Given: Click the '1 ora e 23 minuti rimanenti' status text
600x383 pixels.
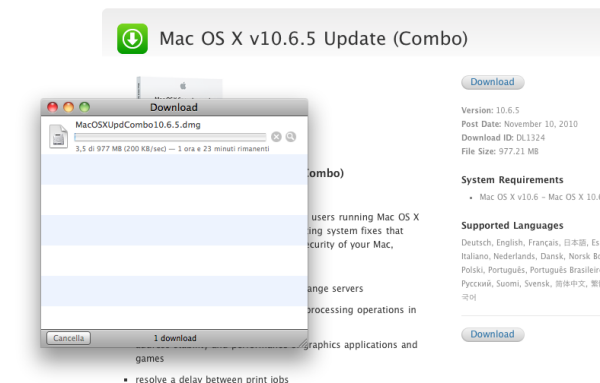Looking at the screenshot, I should point(223,149).
